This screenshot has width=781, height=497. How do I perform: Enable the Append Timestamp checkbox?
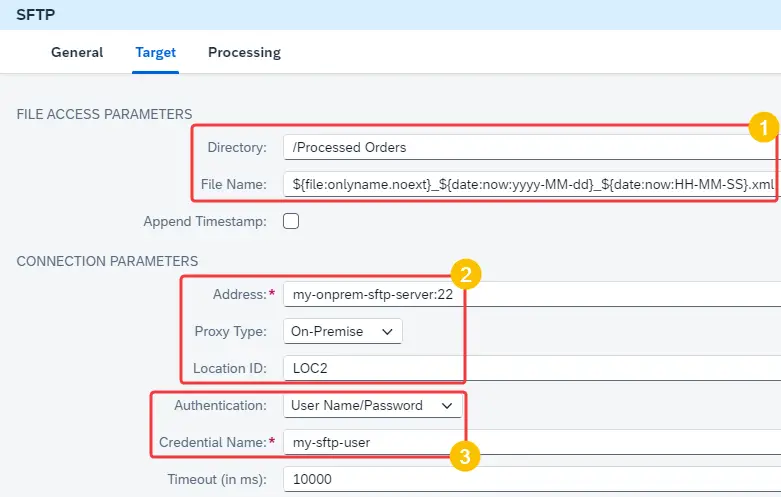click(x=291, y=221)
